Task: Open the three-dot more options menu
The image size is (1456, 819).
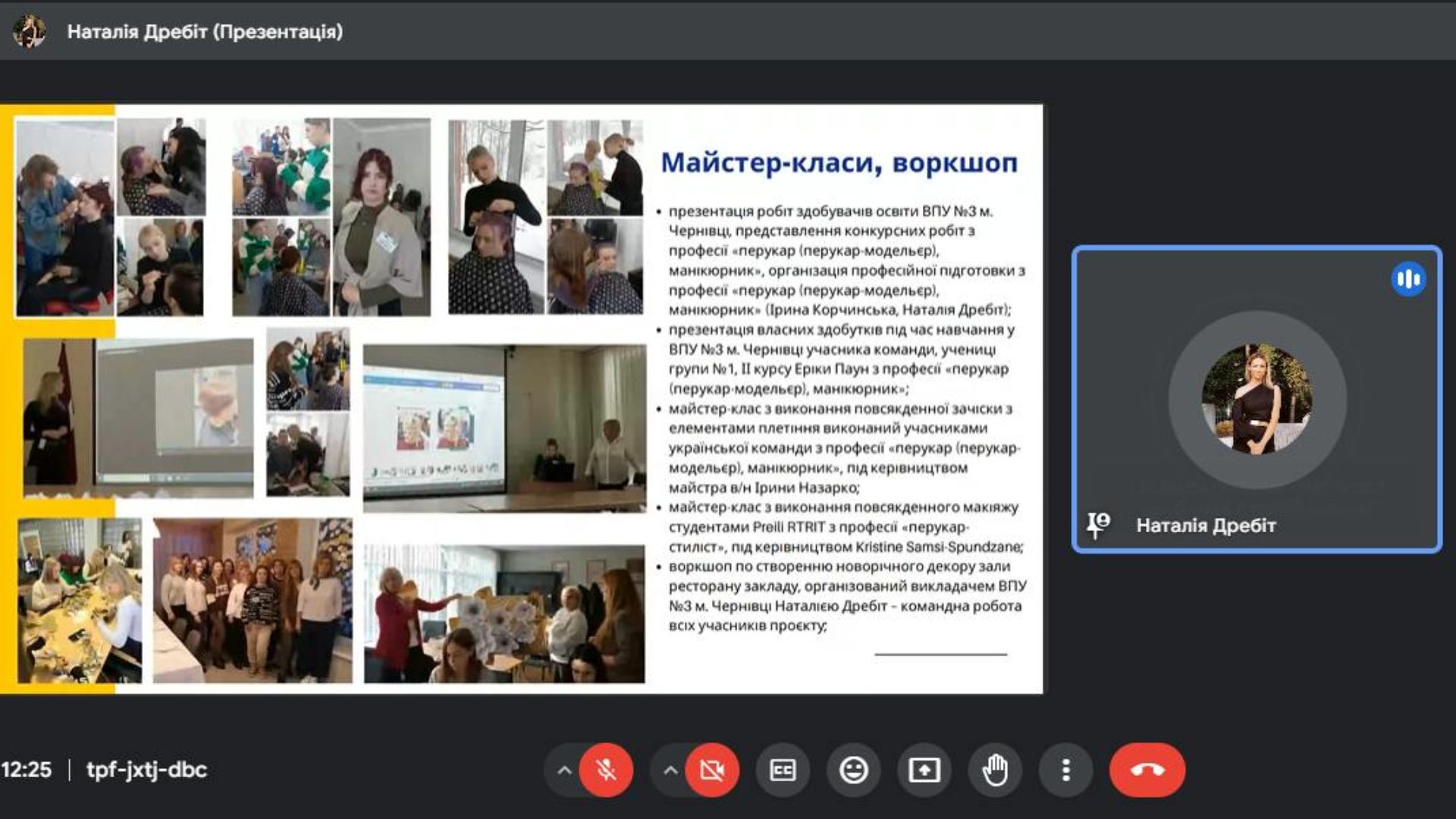Action: [x=1065, y=770]
